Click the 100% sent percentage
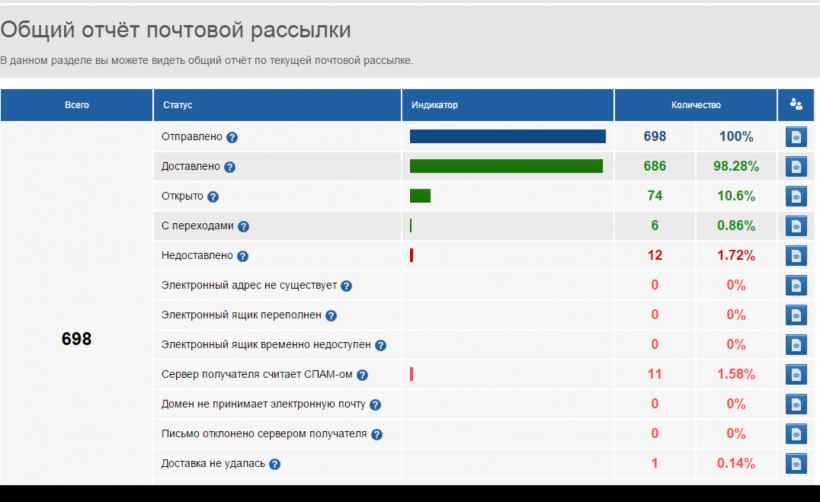This screenshot has height=502, width=820. (x=736, y=136)
